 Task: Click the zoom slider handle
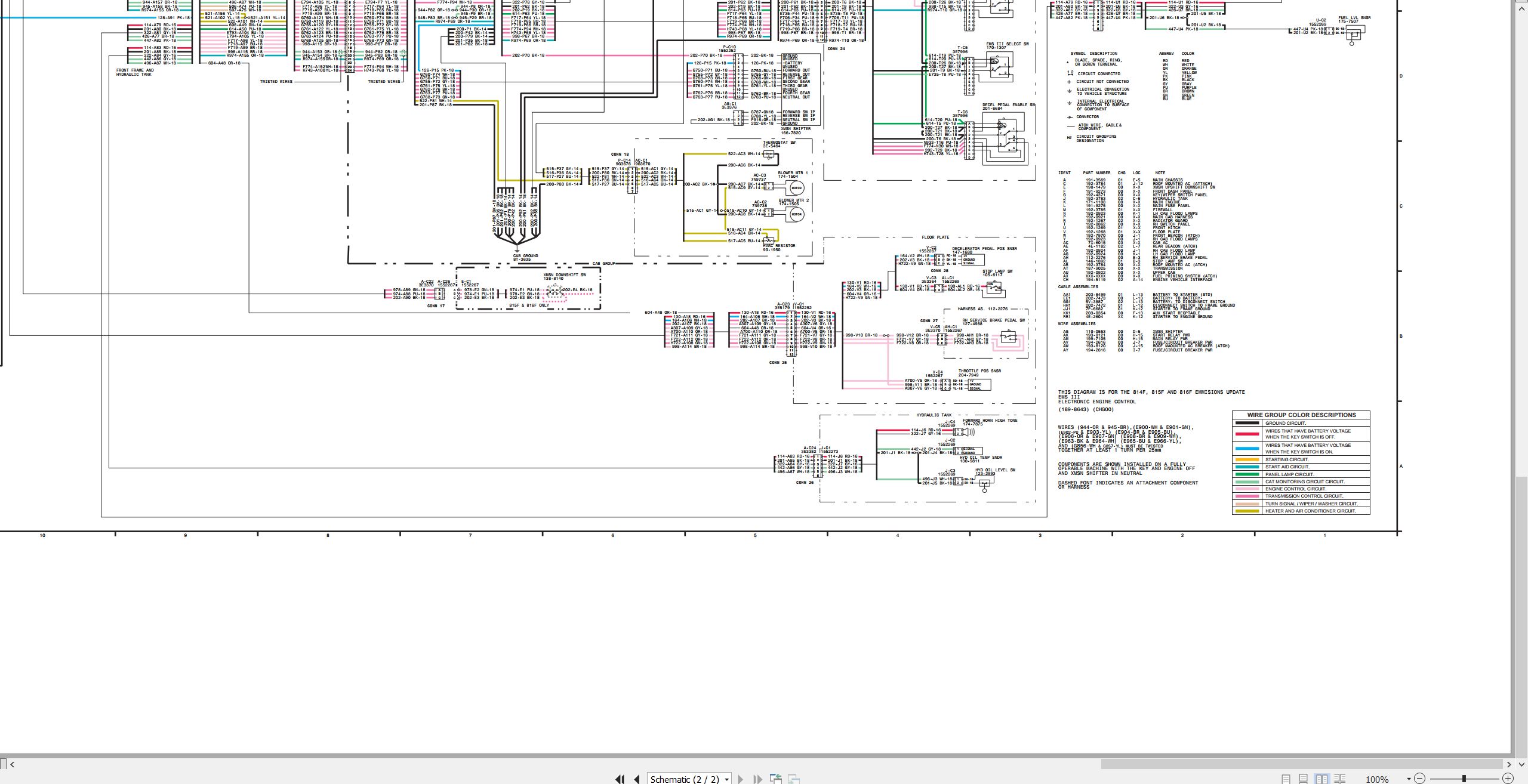pyautogui.click(x=1464, y=779)
